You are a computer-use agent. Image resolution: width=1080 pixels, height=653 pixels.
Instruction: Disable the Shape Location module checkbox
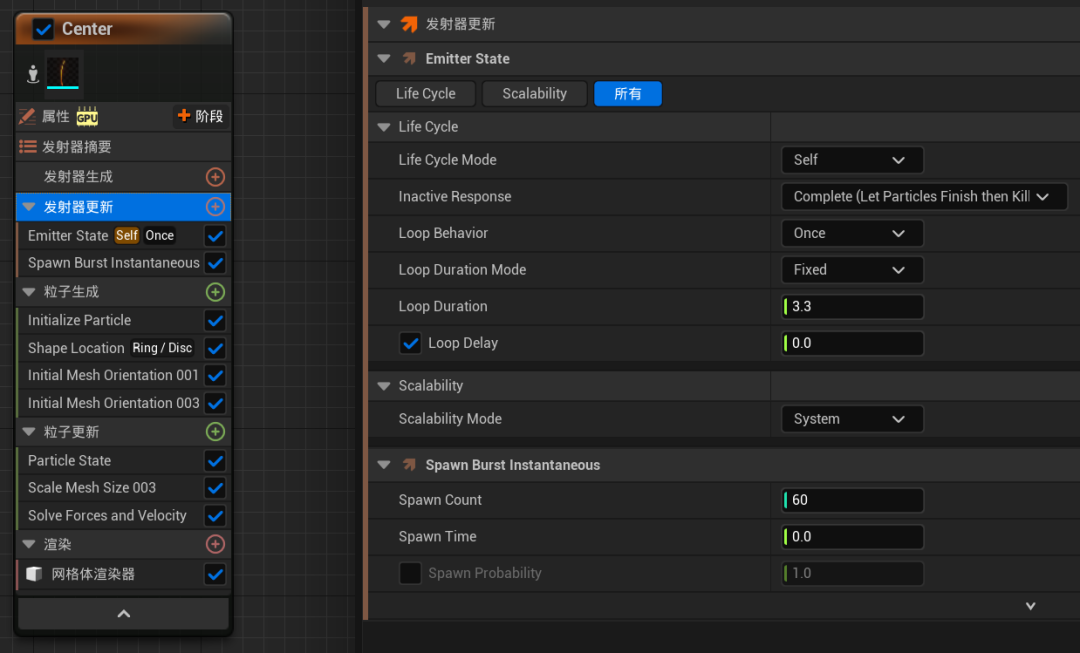[x=215, y=348]
